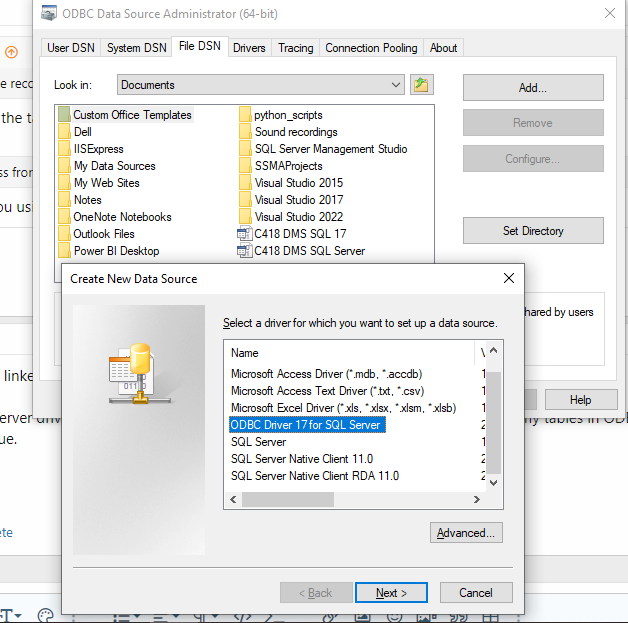
Task: Select the SQL Server Management Studio folder
Action: point(324,149)
